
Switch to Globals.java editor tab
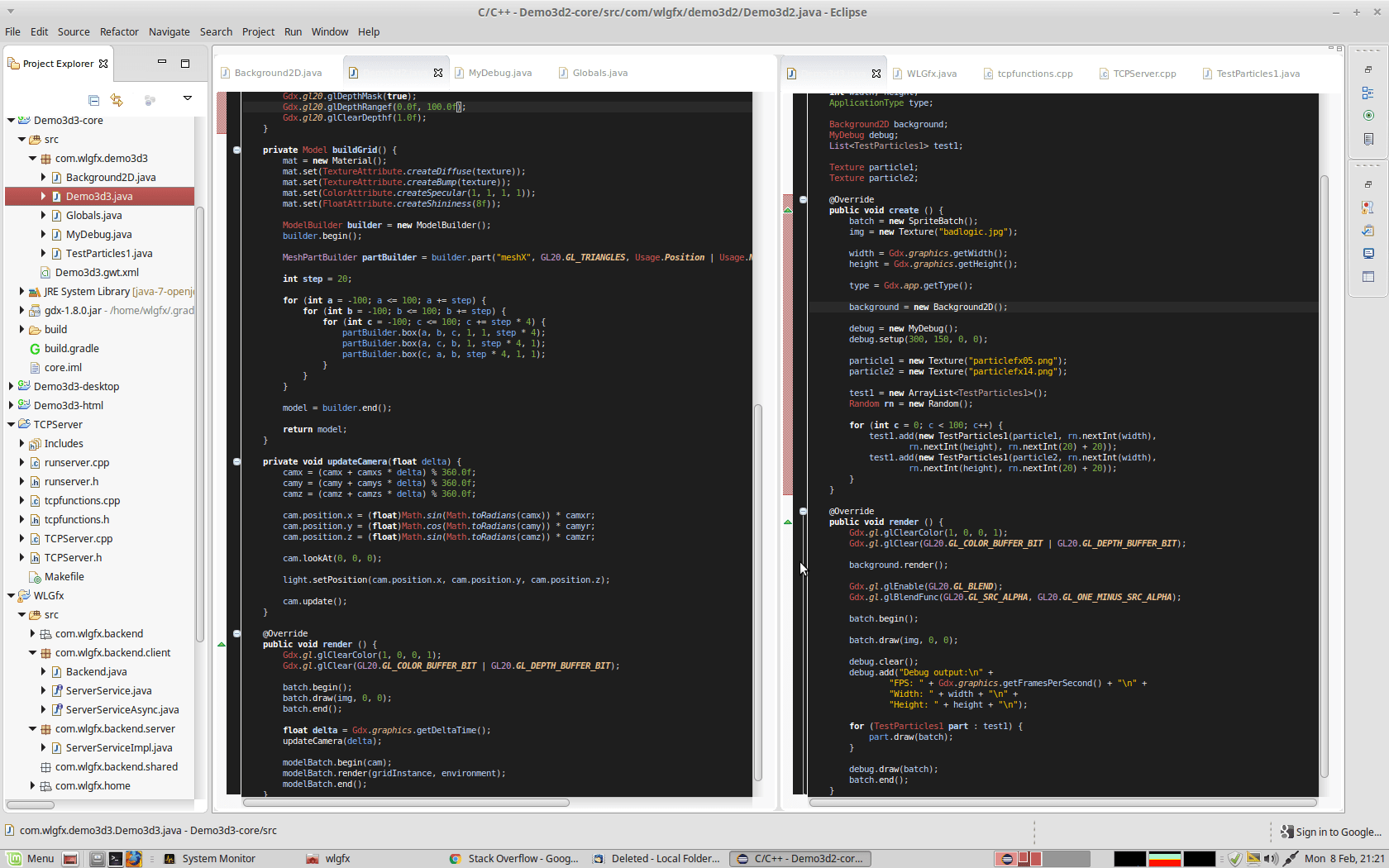tap(593, 73)
